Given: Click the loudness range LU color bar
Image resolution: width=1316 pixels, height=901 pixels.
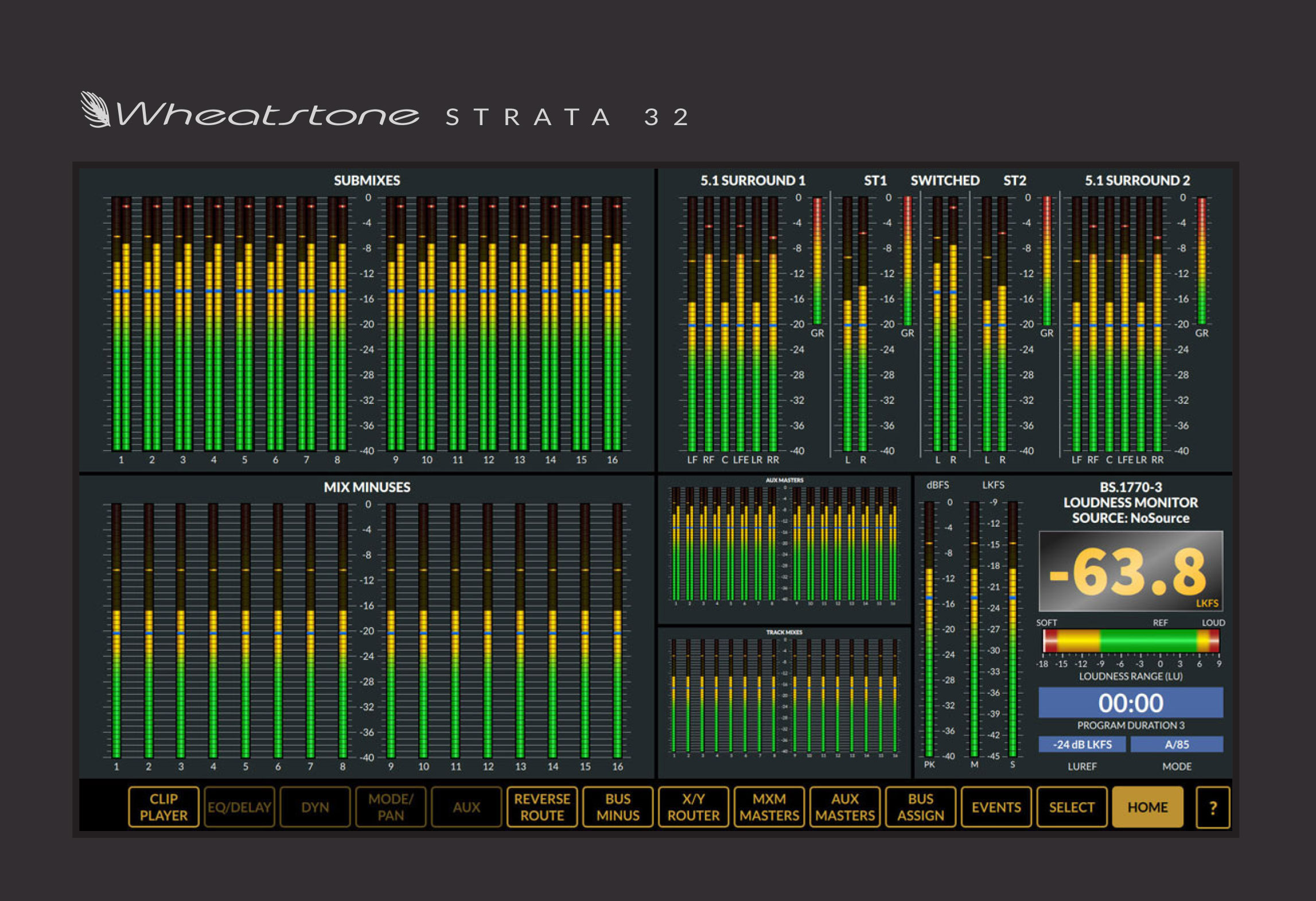Looking at the screenshot, I should point(1131,640).
